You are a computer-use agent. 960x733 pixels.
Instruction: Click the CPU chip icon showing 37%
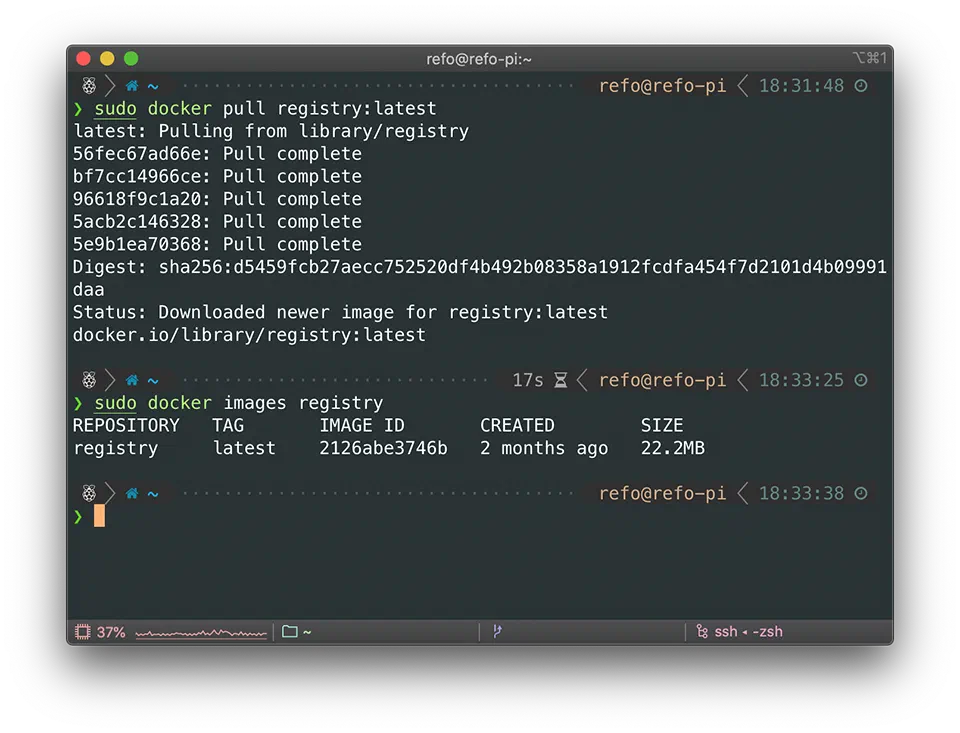click(83, 632)
